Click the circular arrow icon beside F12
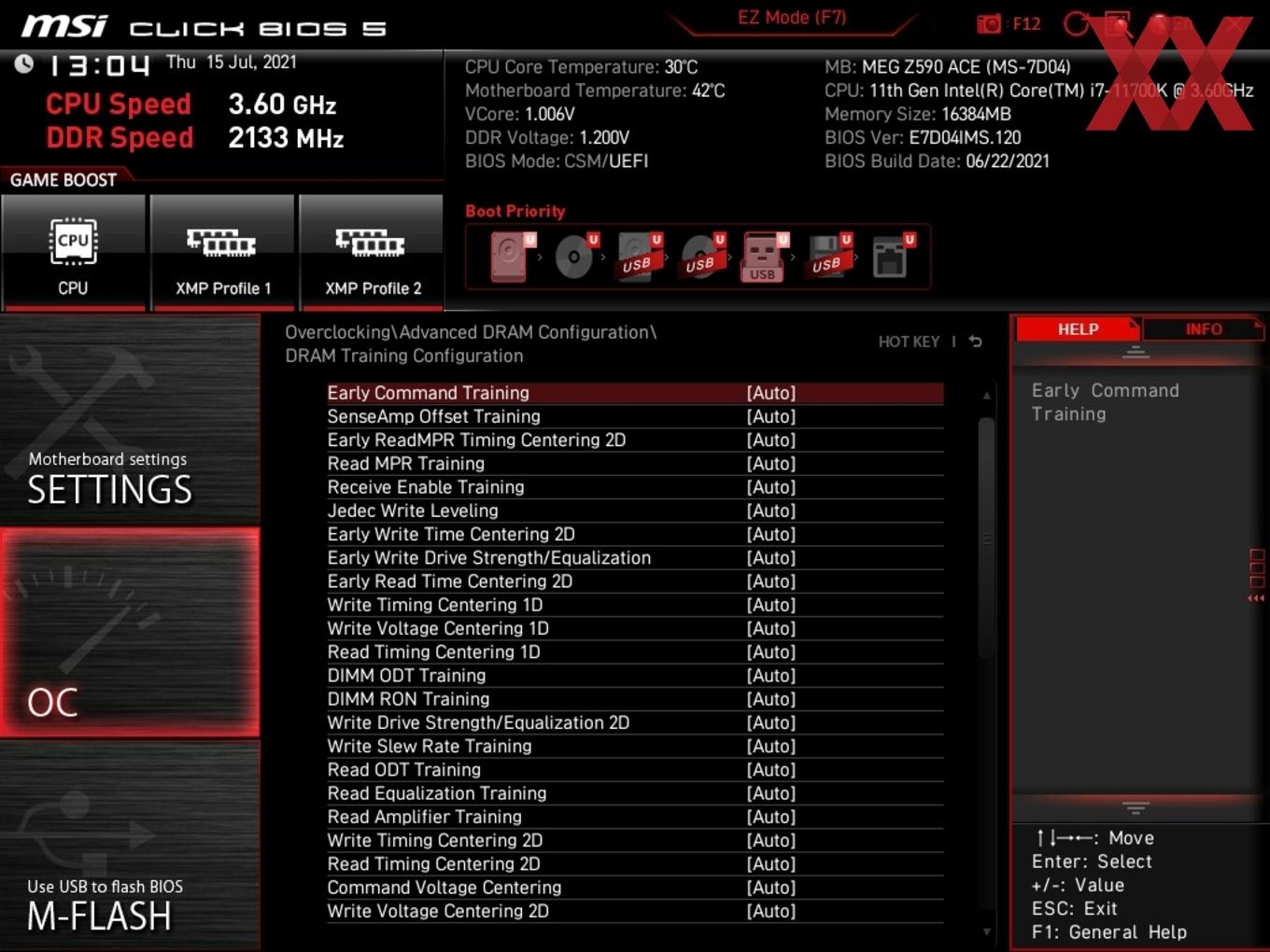1270x952 pixels. (x=1076, y=23)
